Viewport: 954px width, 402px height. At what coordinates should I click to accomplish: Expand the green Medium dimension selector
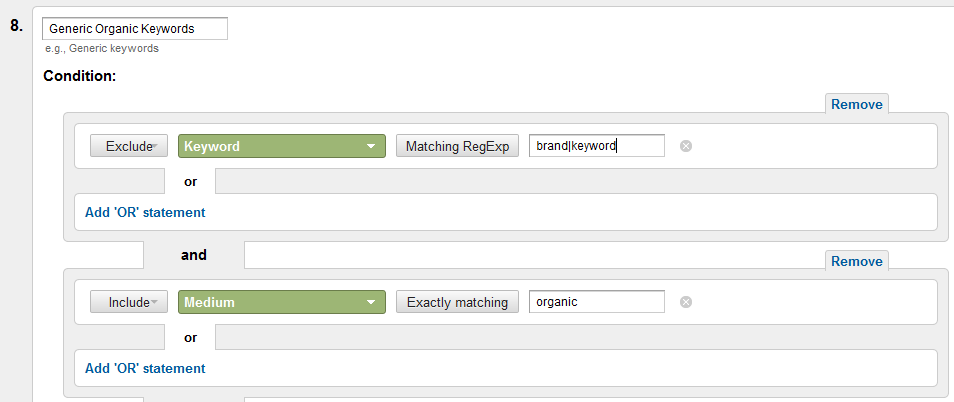point(282,302)
